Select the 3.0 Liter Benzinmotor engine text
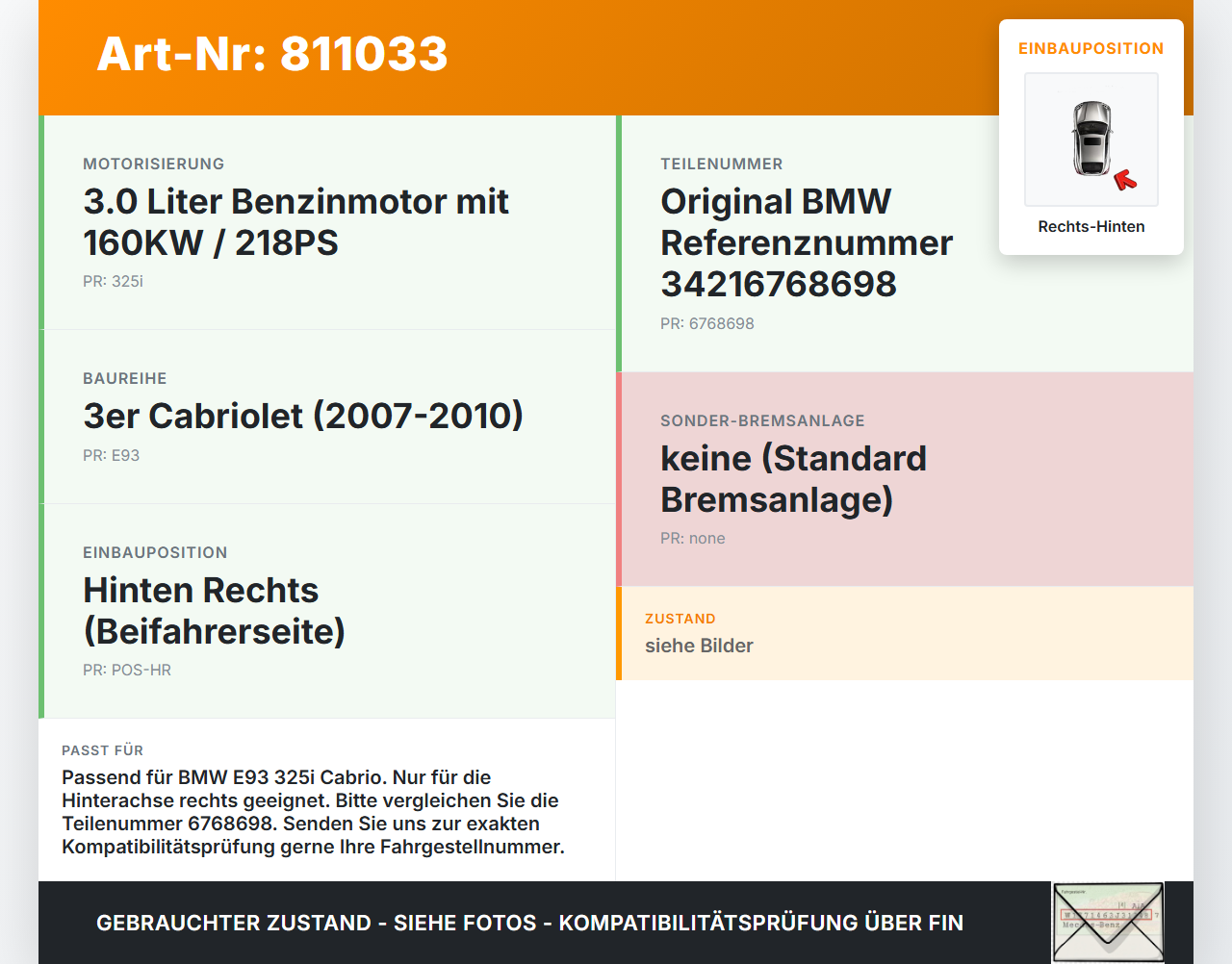This screenshot has width=1232, height=964. 296,222
